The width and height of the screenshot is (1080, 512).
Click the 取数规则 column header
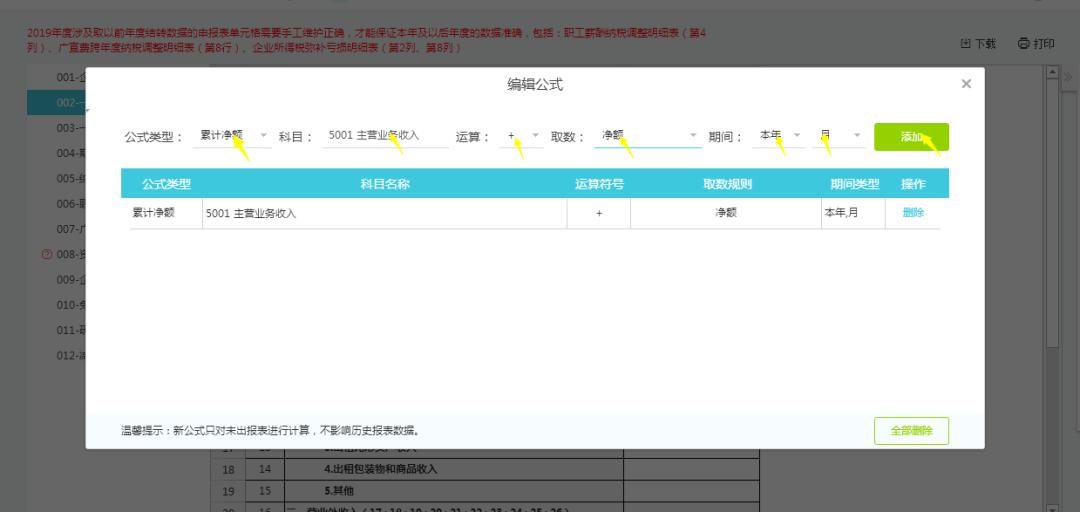pyautogui.click(x=727, y=184)
